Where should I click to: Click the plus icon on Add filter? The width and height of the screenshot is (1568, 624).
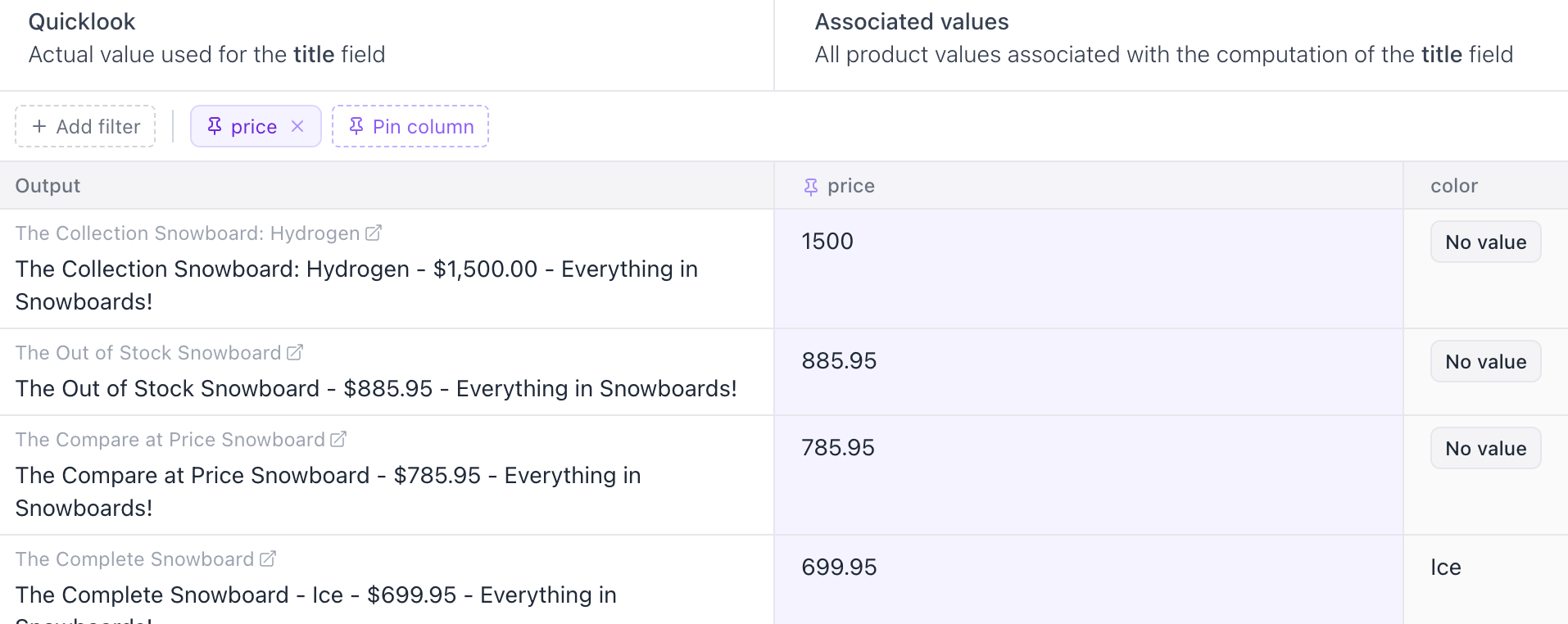(x=39, y=126)
